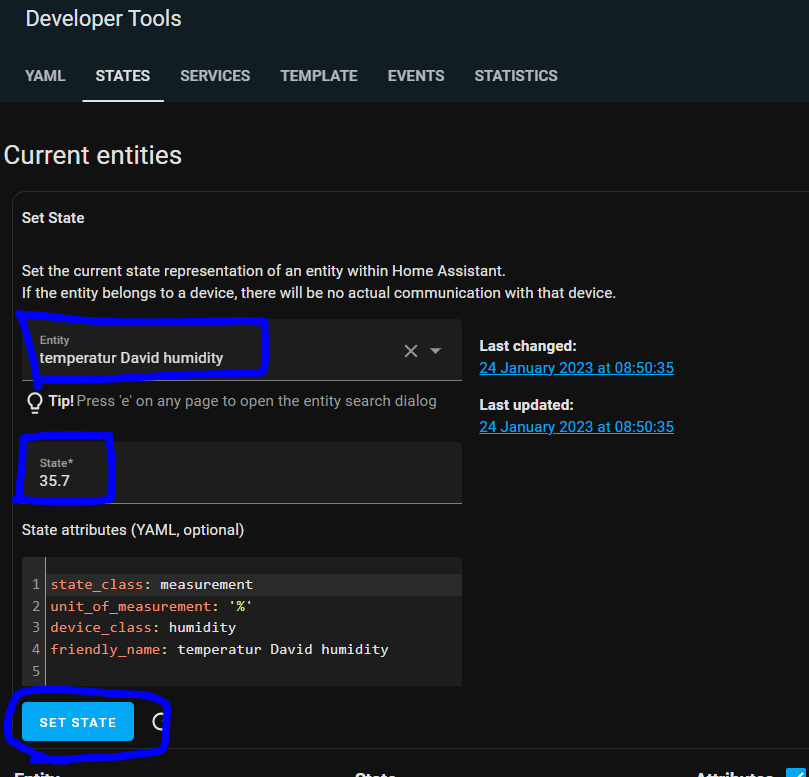The image size is (809, 777).
Task: Click the state_class line in YAML editor
Action: (151, 584)
